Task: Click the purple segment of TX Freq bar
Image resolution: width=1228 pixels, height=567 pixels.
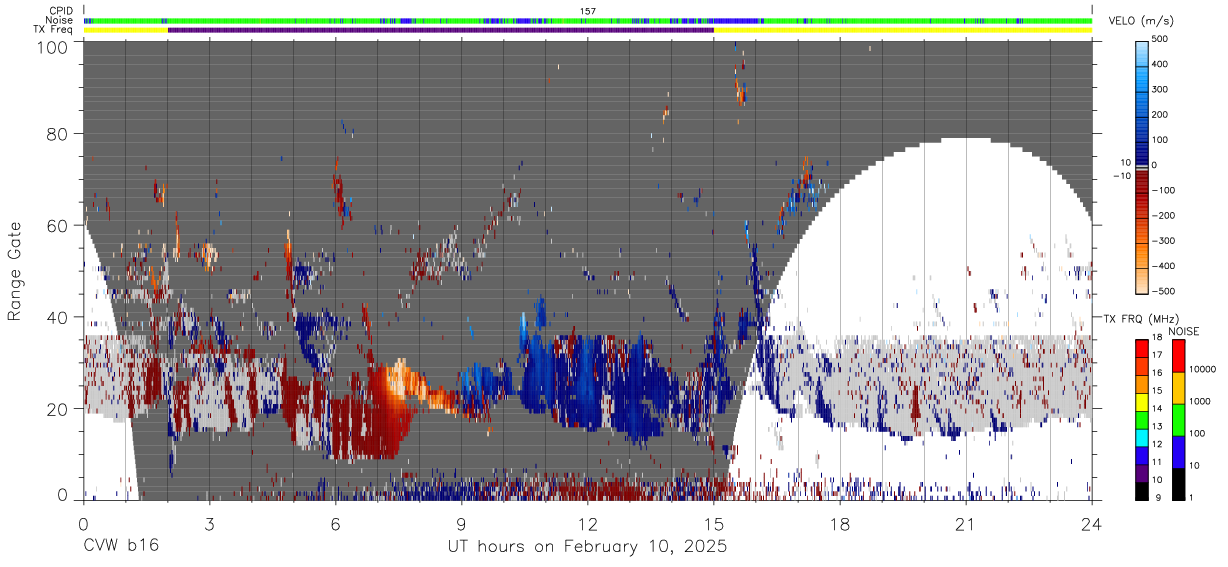Action: click(x=441, y=30)
